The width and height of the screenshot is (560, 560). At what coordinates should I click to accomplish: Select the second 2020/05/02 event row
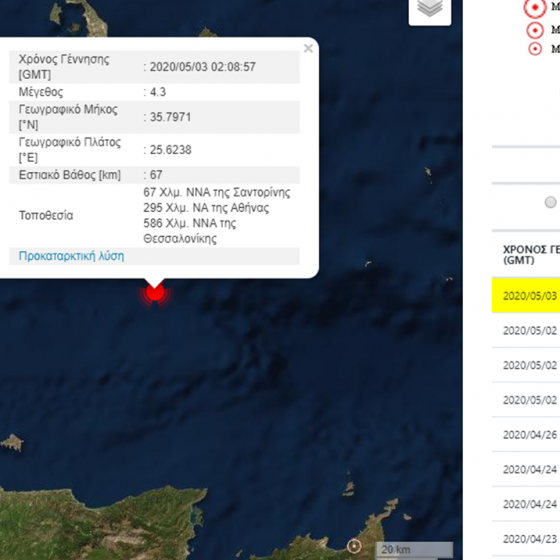tap(526, 365)
